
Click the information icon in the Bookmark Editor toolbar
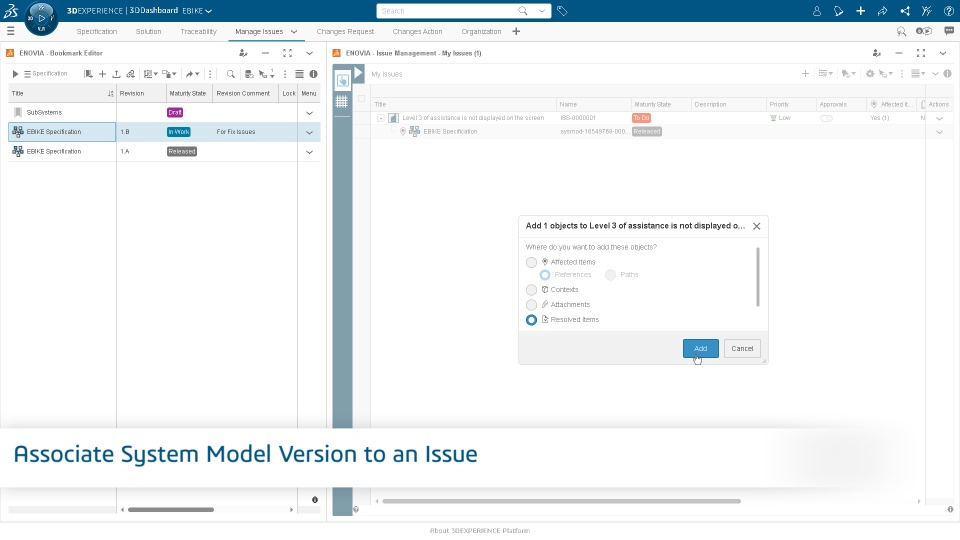tap(313, 74)
